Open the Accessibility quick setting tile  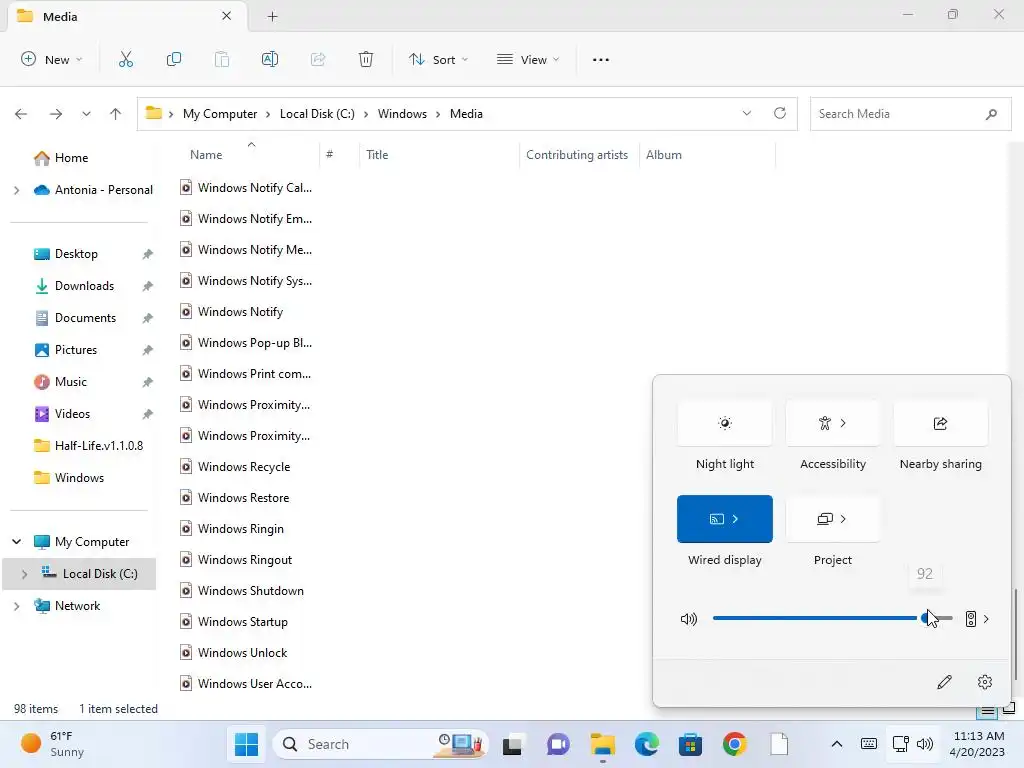point(833,424)
